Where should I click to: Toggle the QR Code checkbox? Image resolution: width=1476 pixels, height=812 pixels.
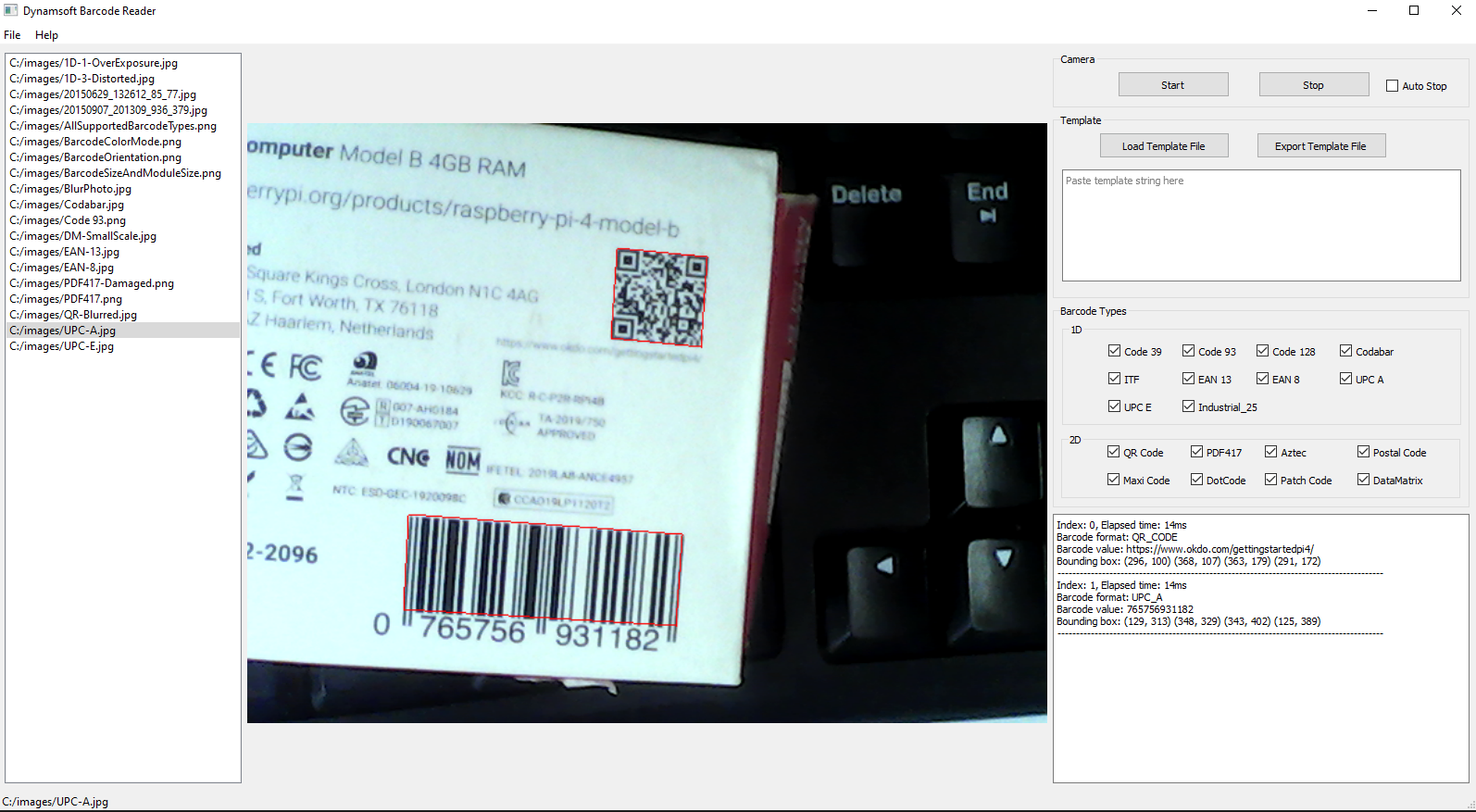1114,452
